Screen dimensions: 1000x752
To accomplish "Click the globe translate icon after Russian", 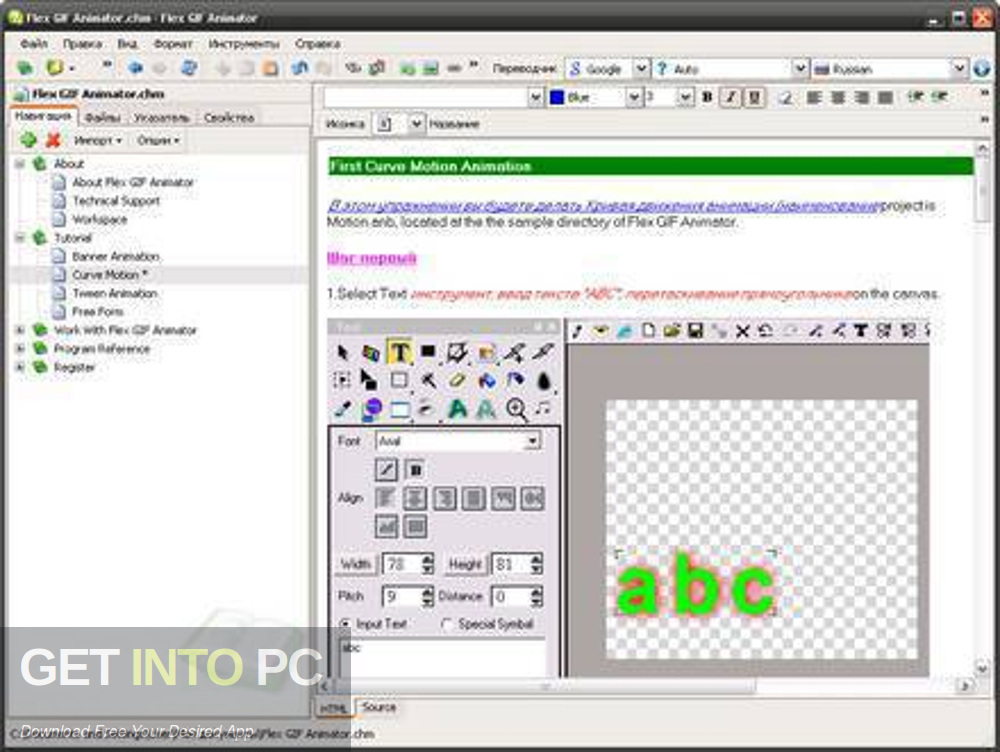I will (x=982, y=69).
